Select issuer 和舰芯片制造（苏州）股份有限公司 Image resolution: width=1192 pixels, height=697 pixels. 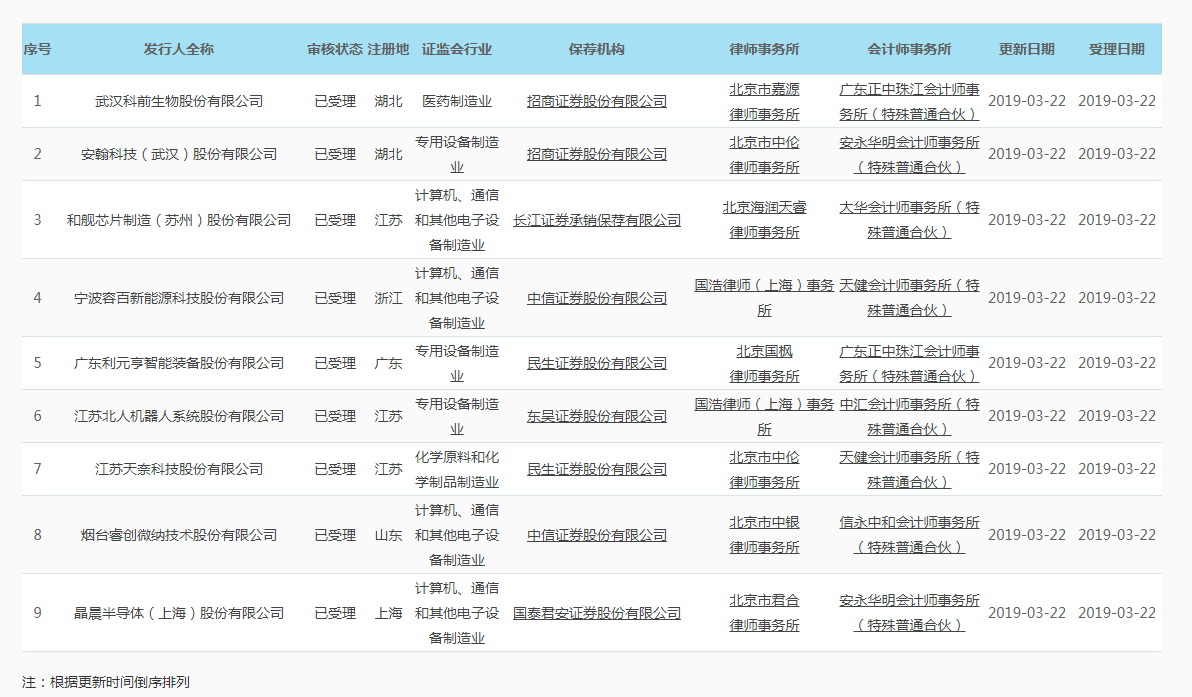(179, 220)
